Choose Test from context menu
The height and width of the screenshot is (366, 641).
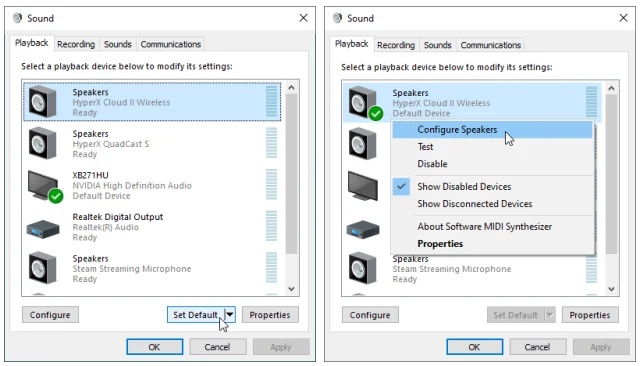tap(492, 147)
